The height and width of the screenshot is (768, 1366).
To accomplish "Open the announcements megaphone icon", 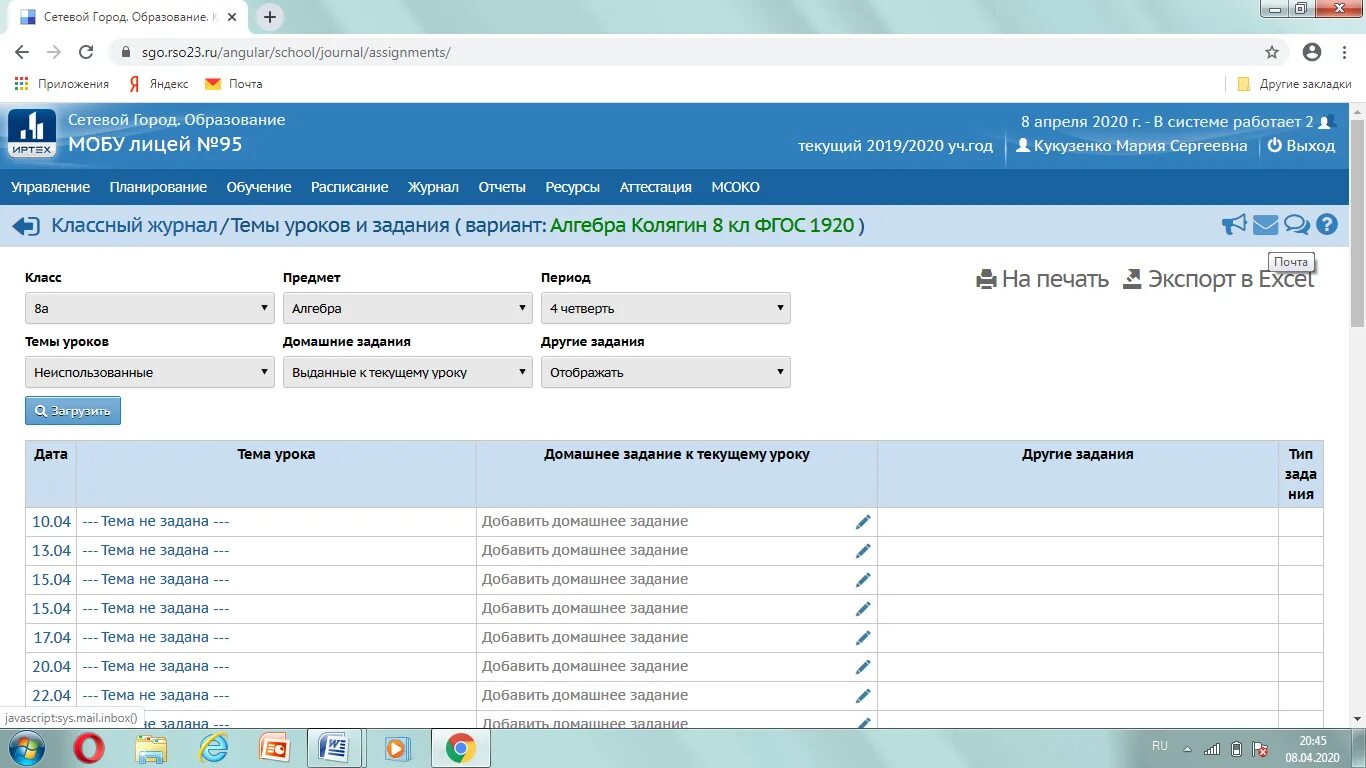I will (1234, 225).
